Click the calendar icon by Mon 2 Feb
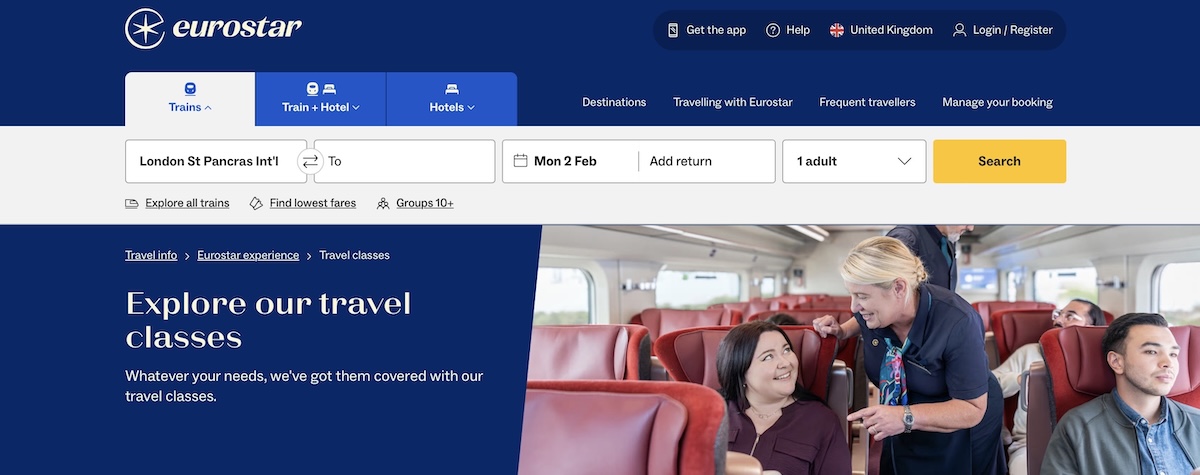The height and width of the screenshot is (475, 1200). (520, 161)
